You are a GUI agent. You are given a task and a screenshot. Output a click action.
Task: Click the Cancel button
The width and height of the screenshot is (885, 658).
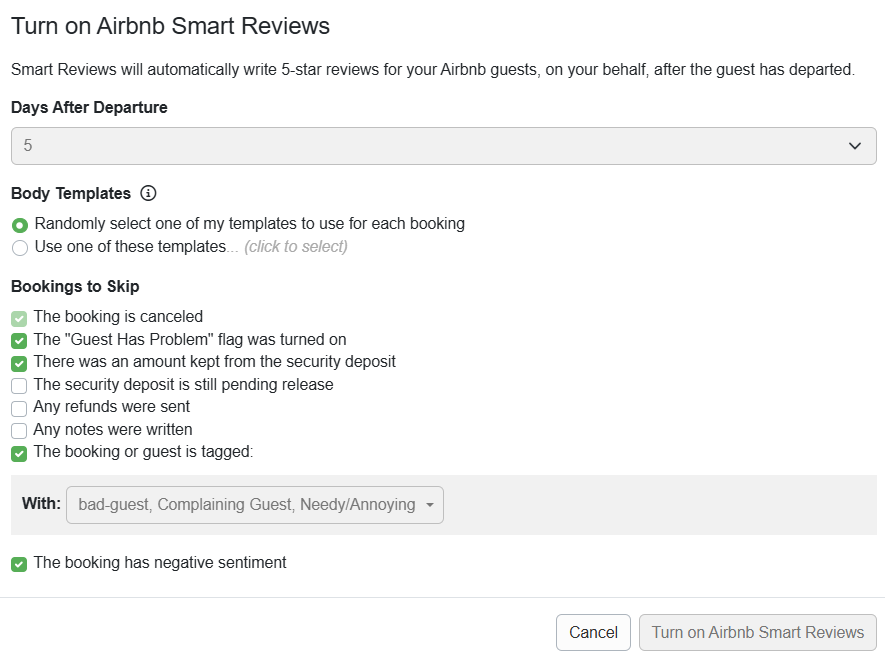tap(593, 632)
